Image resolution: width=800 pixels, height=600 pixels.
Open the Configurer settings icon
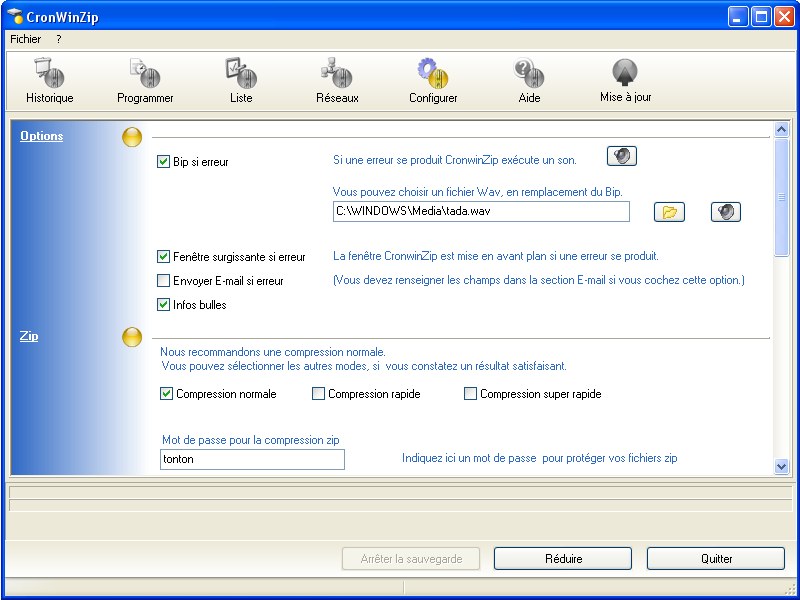click(433, 81)
